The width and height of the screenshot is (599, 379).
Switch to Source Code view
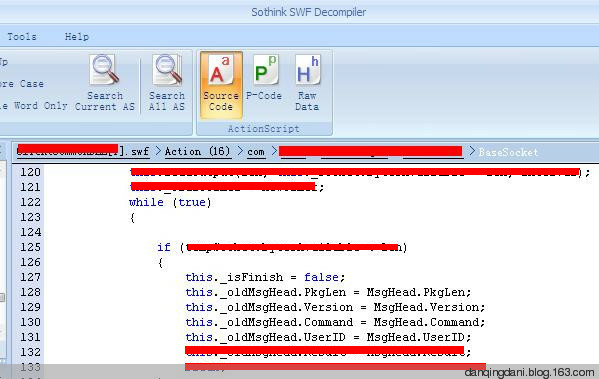click(x=221, y=84)
